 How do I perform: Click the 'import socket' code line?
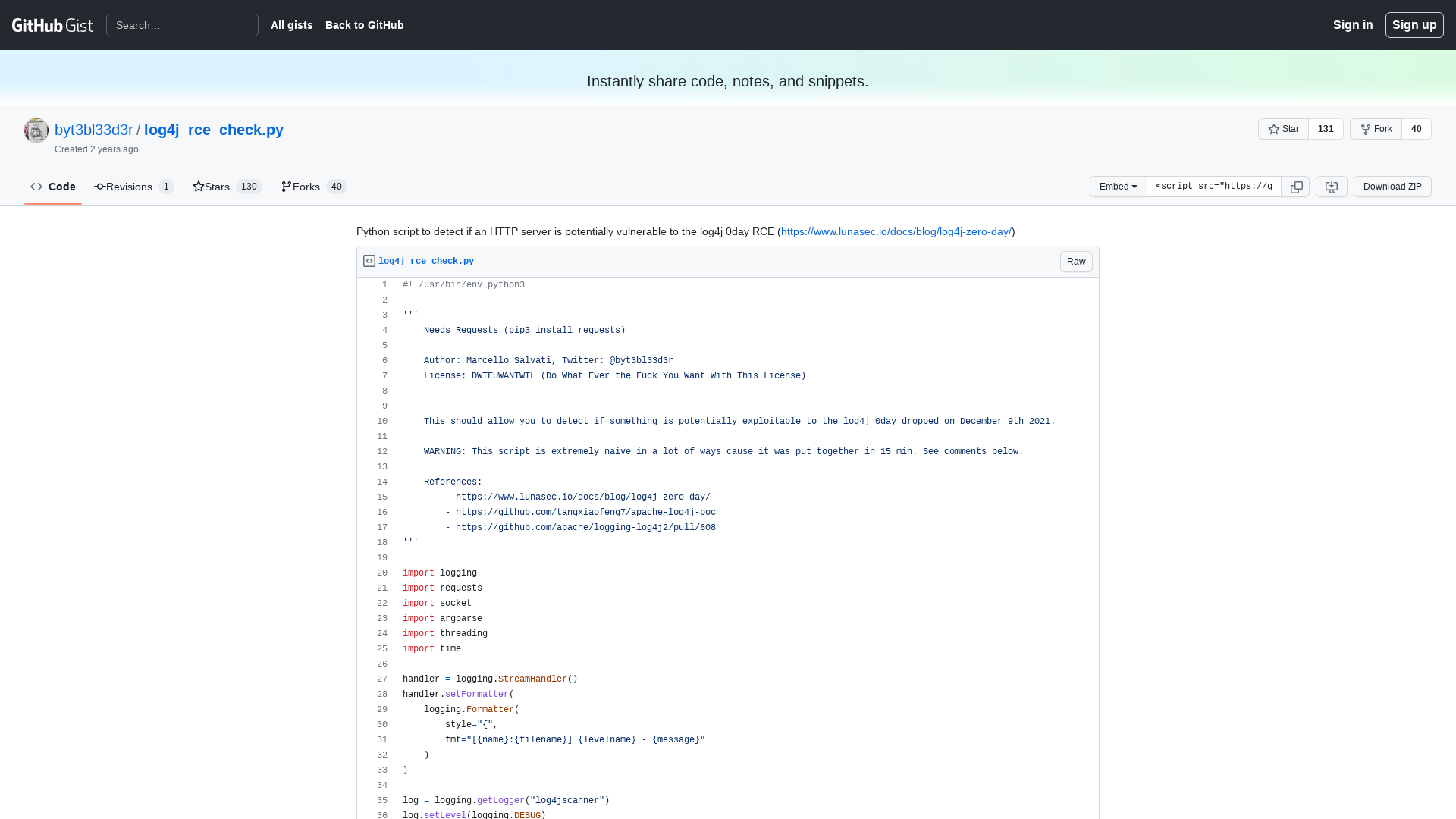(x=437, y=604)
